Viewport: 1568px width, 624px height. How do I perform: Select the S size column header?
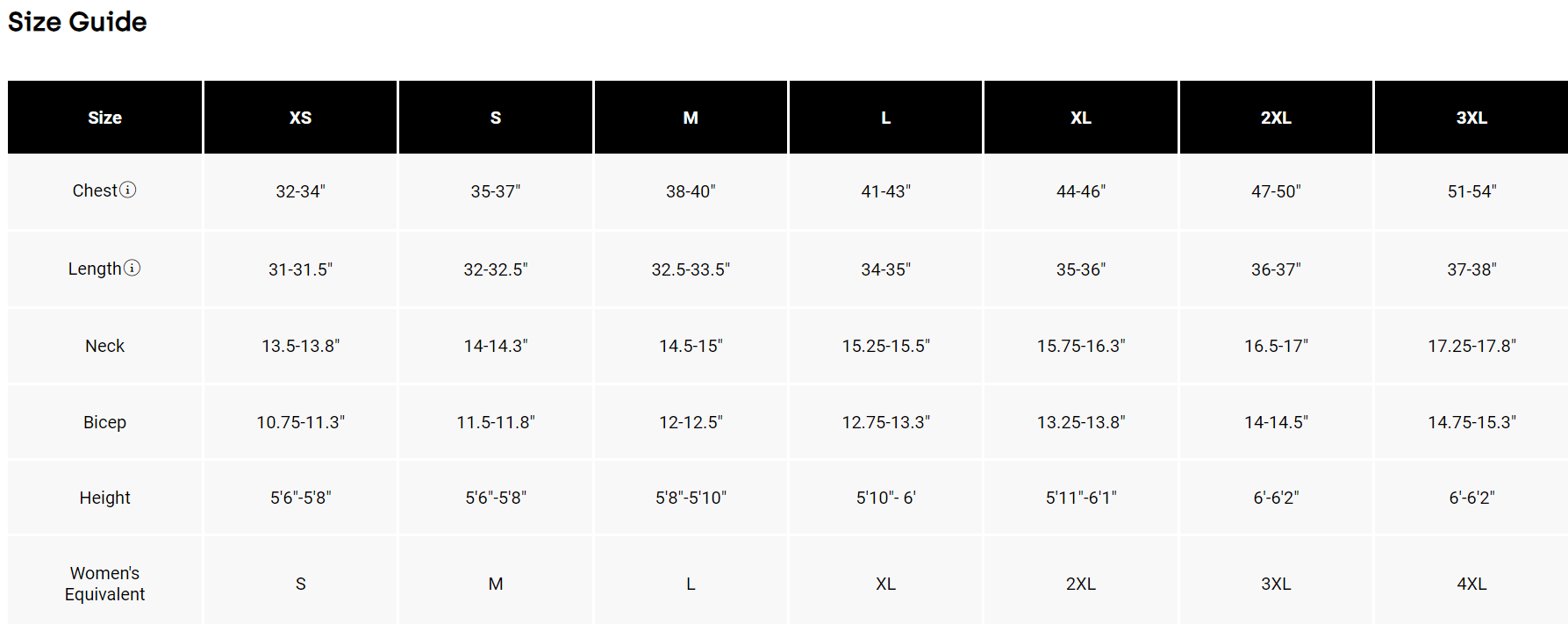point(496,118)
